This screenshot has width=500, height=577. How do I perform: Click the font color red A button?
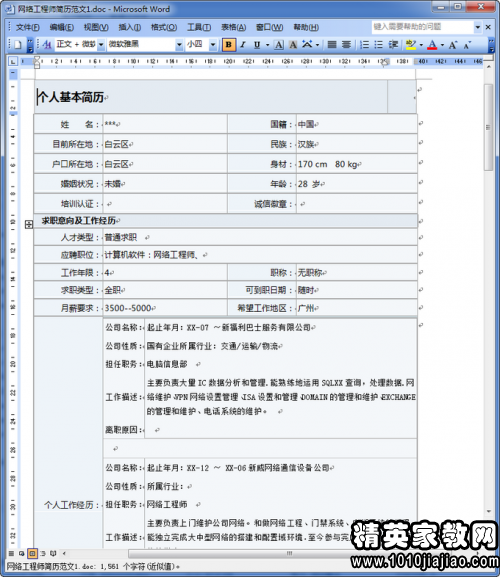[432, 45]
